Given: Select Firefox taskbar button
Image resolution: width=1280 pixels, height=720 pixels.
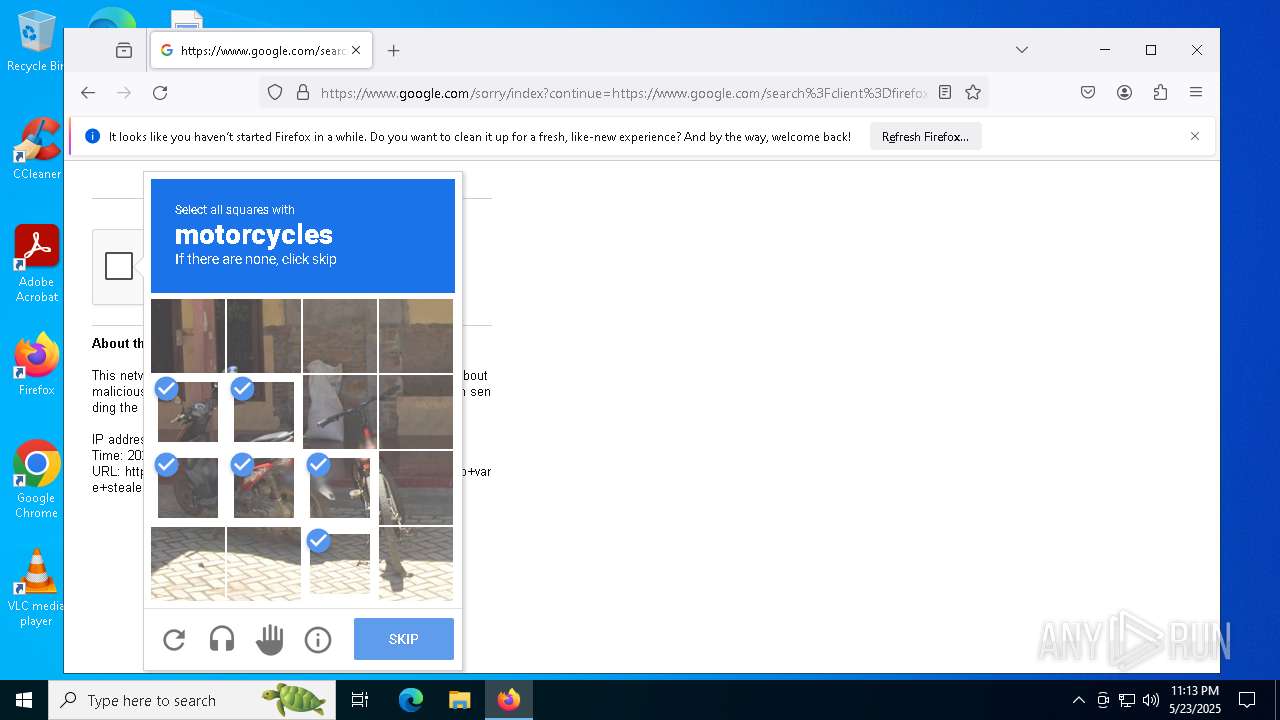Looking at the screenshot, I should [x=509, y=700].
